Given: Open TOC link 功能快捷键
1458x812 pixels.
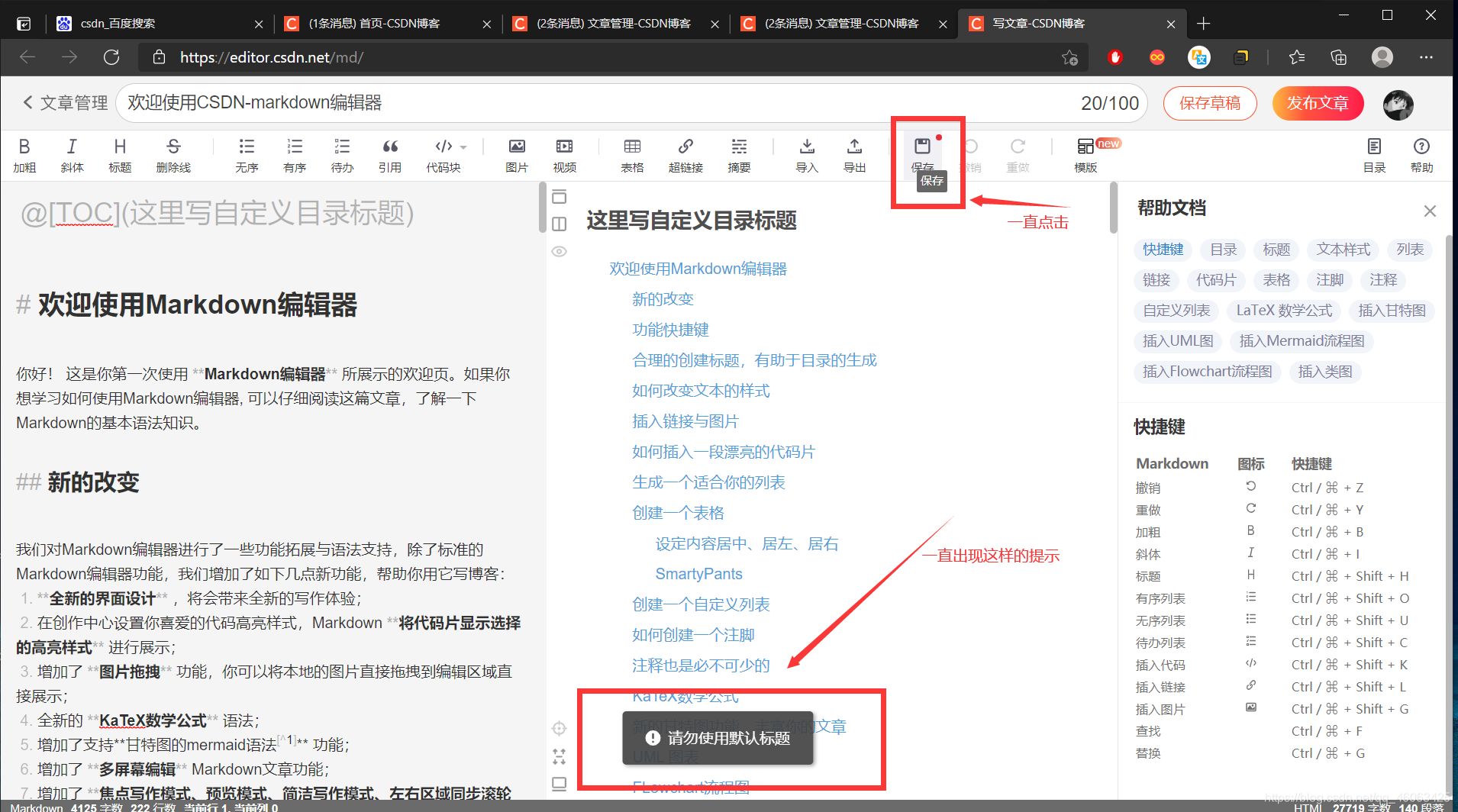Looking at the screenshot, I should (x=670, y=330).
